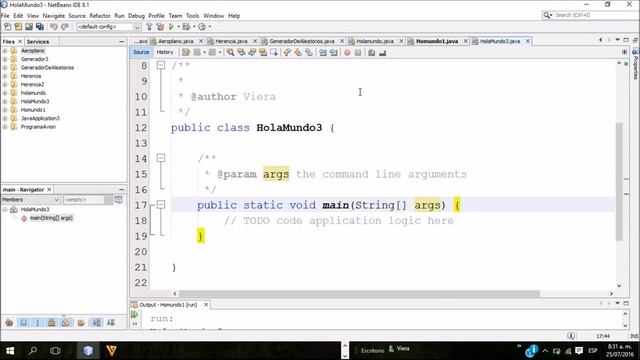Screen dimensions: 640x360
Task: Click the Shift Line Right icon
Action: [x=334, y=52]
